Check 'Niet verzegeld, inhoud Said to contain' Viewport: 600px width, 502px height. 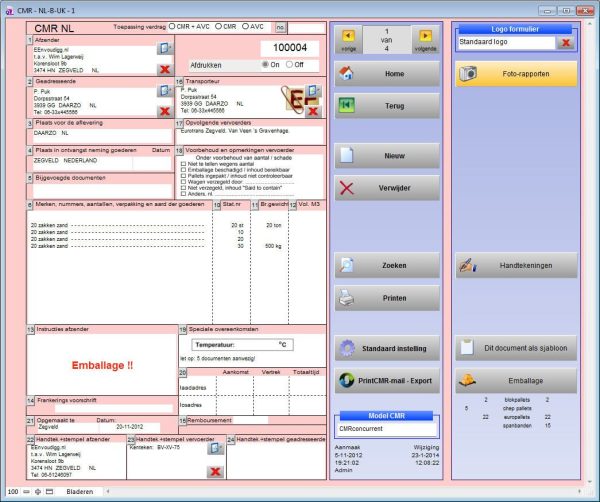(x=183, y=188)
